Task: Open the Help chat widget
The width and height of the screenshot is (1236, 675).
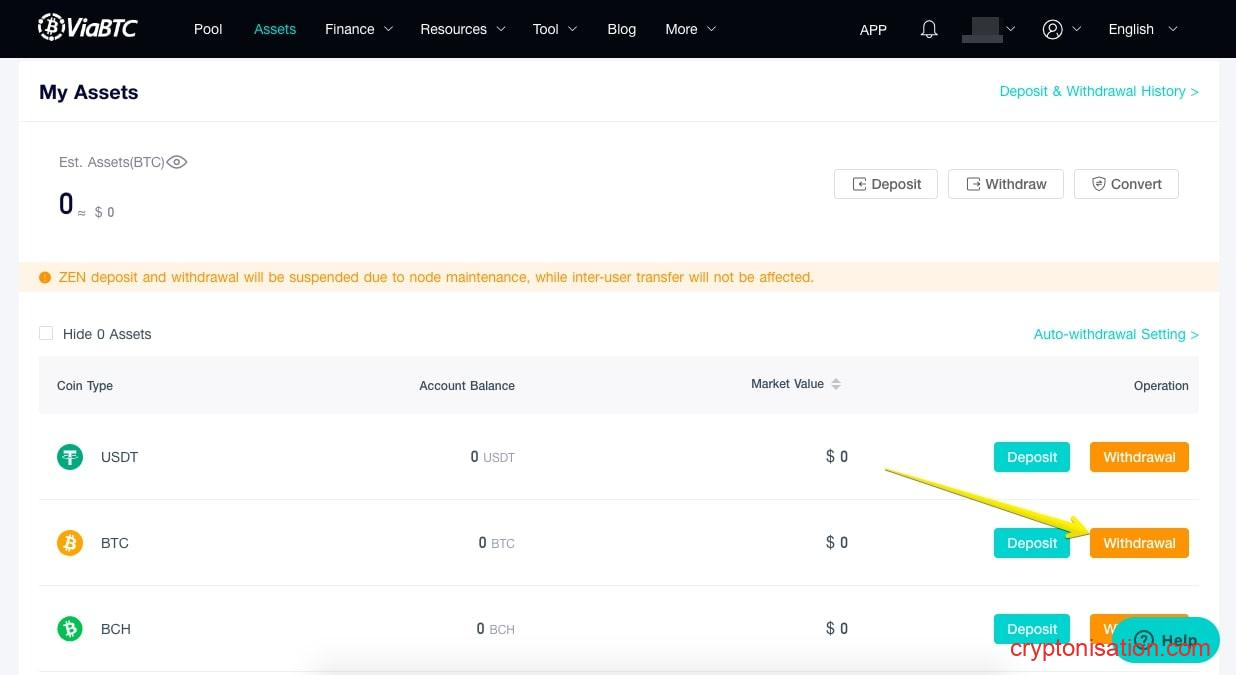Action: (1165, 640)
